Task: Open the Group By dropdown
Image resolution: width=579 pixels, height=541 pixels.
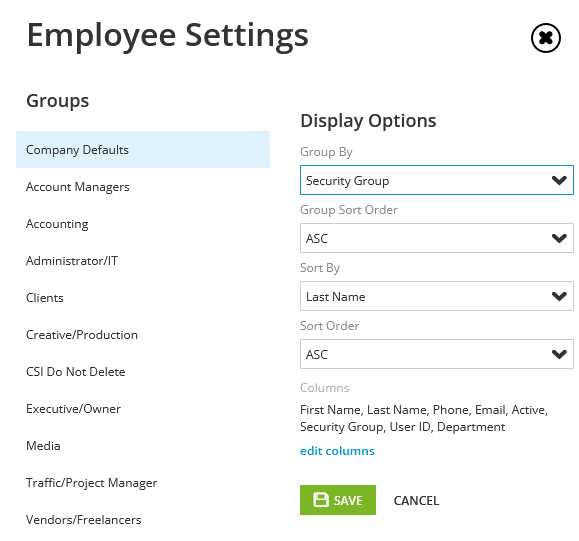Action: click(x=436, y=180)
